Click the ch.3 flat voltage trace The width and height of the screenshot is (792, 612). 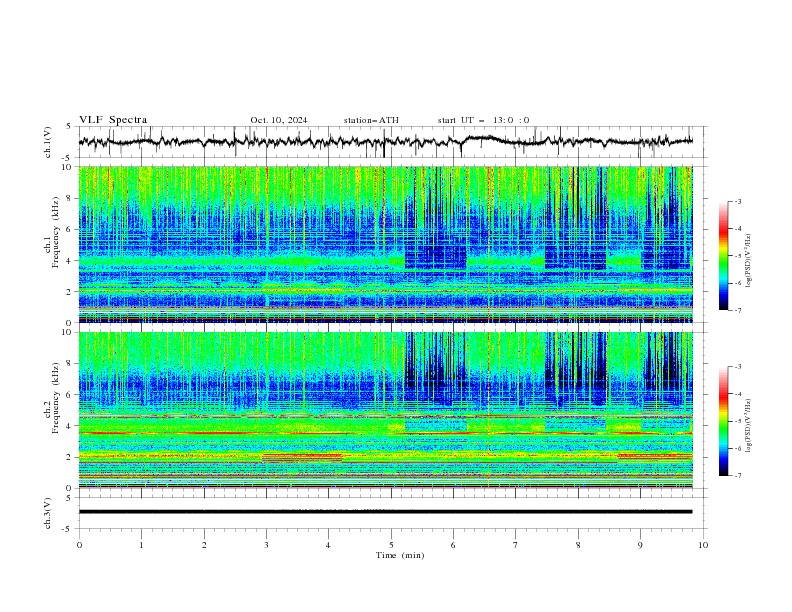point(385,512)
